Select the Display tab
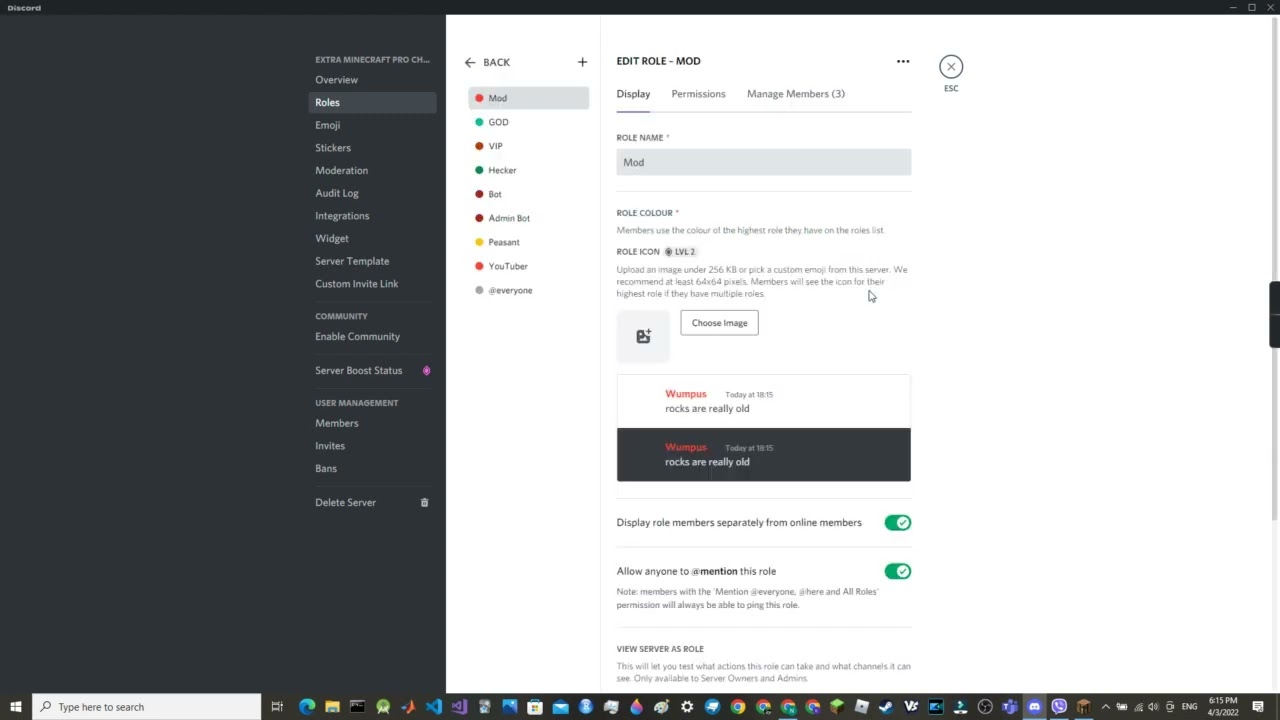This screenshot has height=720, width=1280. point(633,94)
